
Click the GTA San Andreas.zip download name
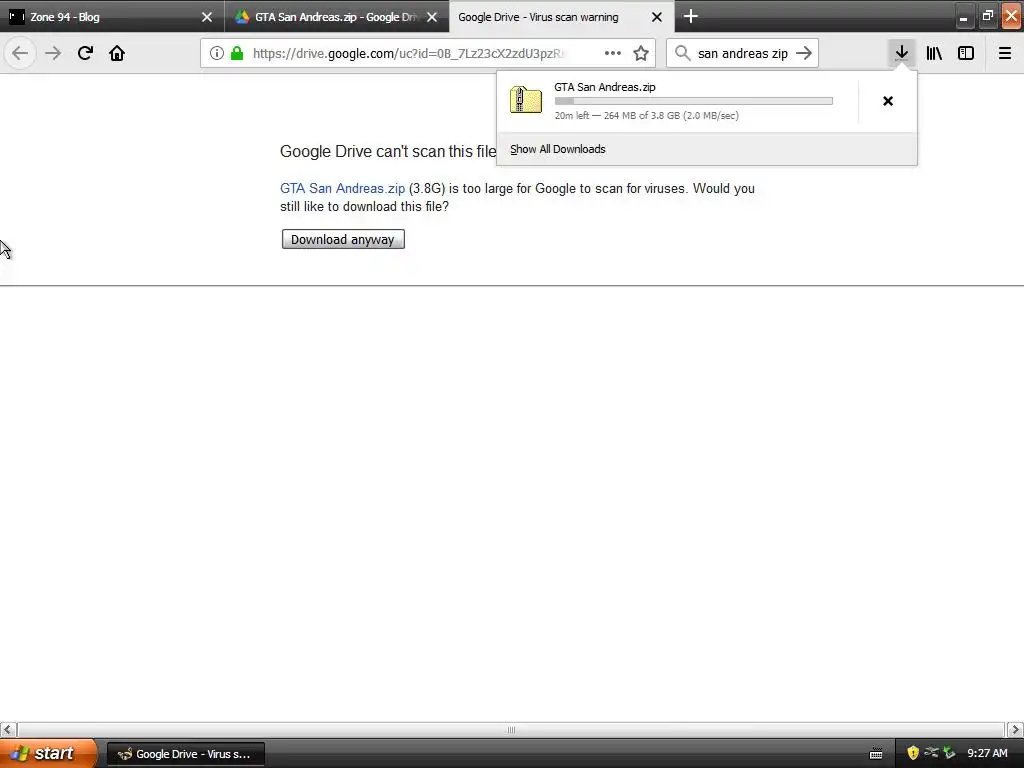click(605, 87)
